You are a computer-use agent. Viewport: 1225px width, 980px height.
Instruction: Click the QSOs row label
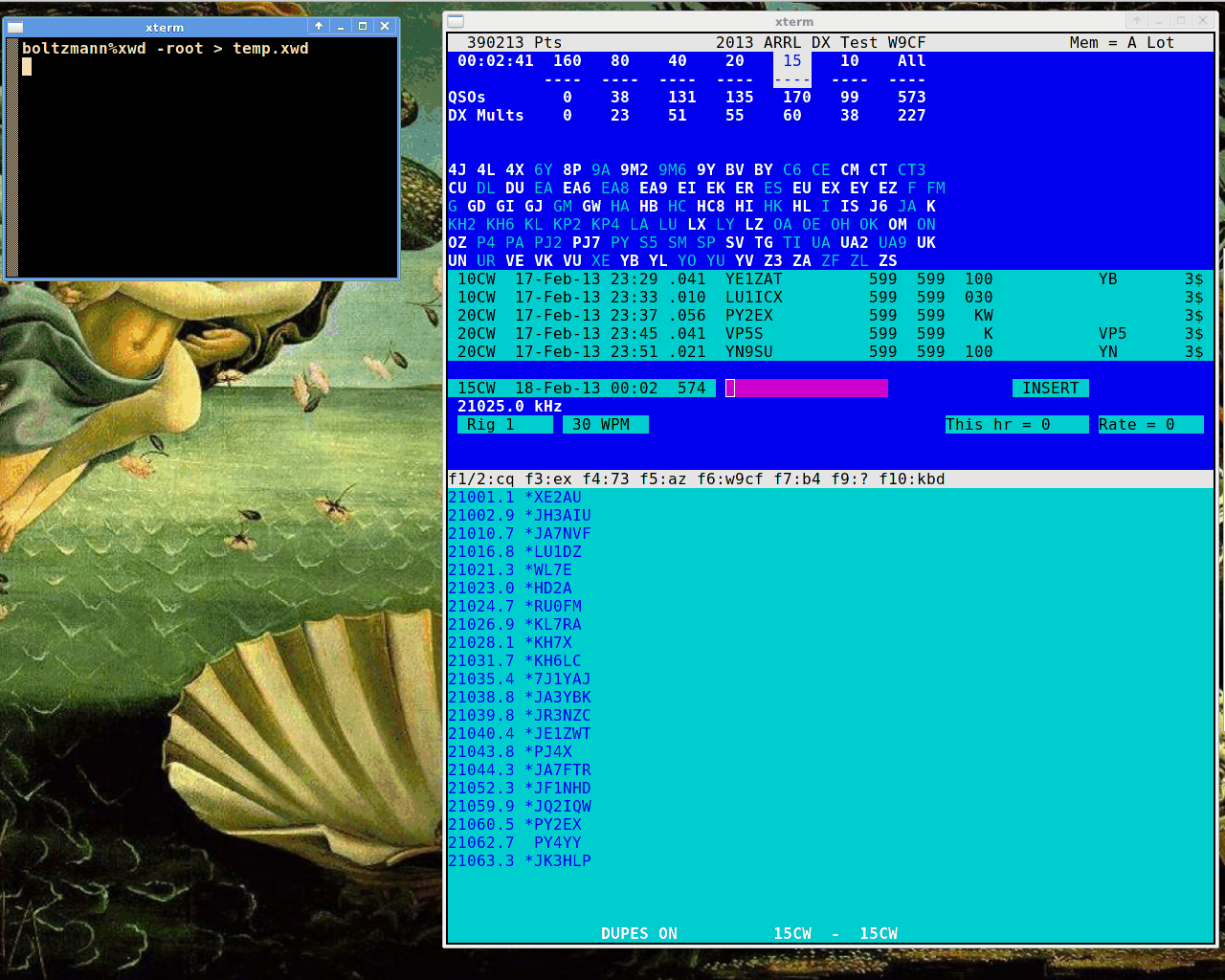467,98
